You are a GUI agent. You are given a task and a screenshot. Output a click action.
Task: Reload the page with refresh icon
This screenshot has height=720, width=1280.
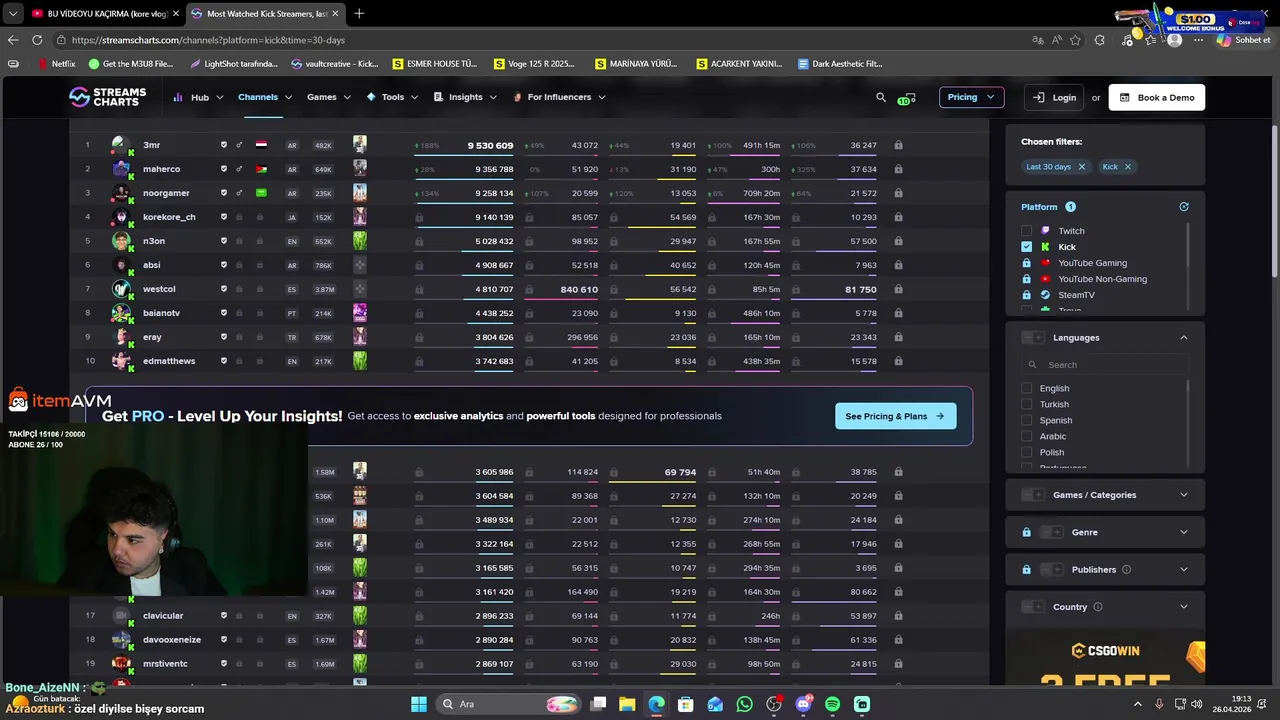(x=37, y=40)
